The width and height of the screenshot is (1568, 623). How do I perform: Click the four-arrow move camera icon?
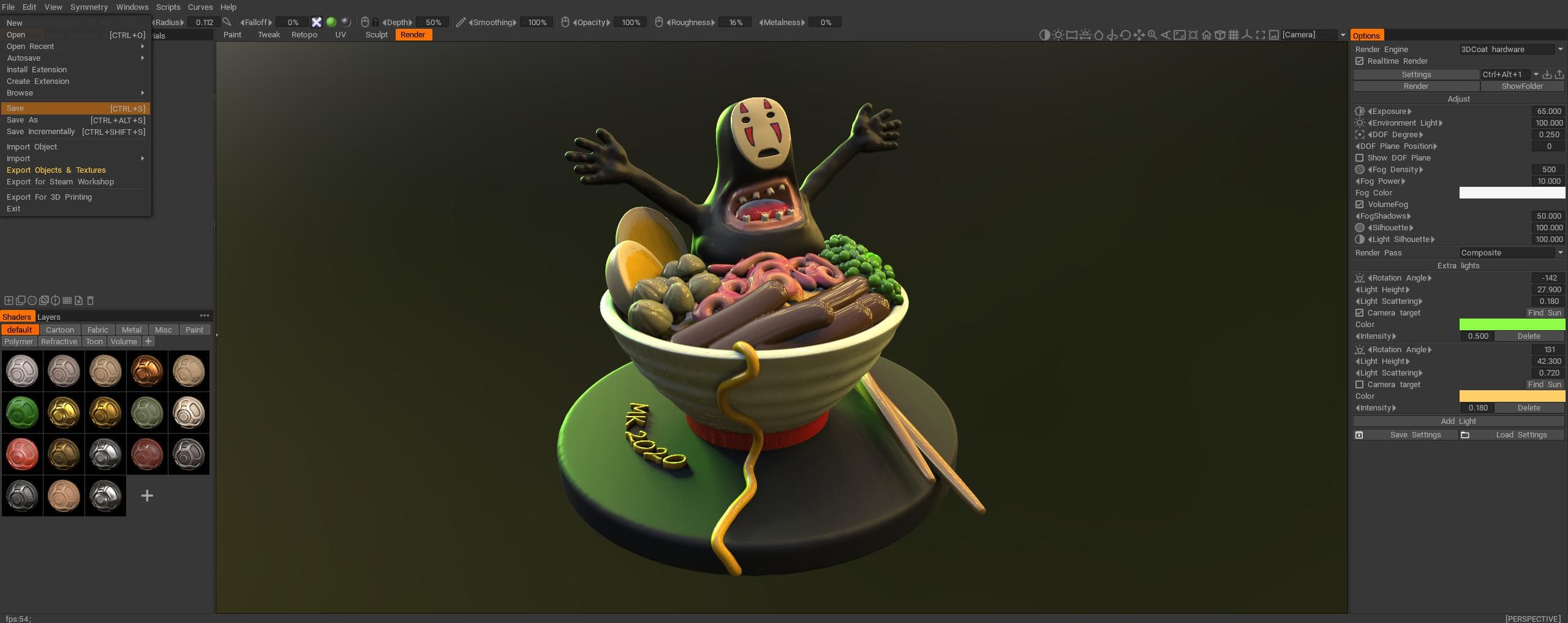1139,35
